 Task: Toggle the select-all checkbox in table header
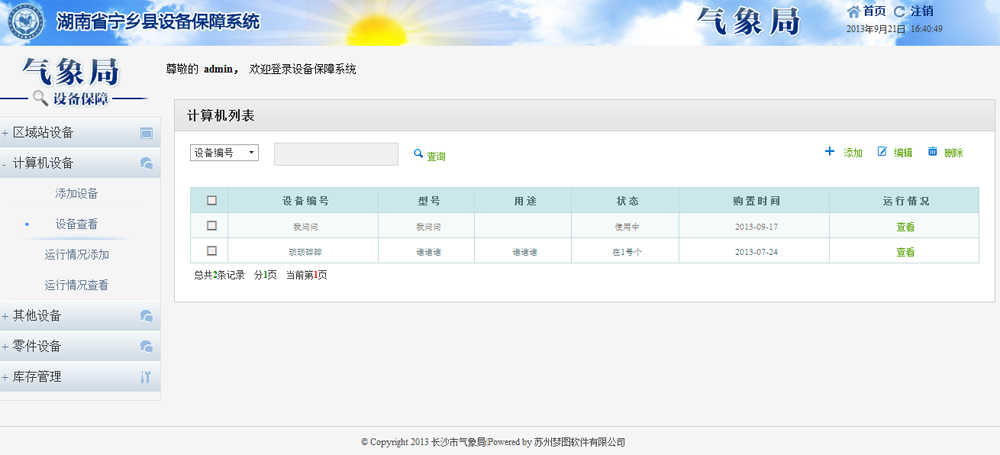[211, 200]
